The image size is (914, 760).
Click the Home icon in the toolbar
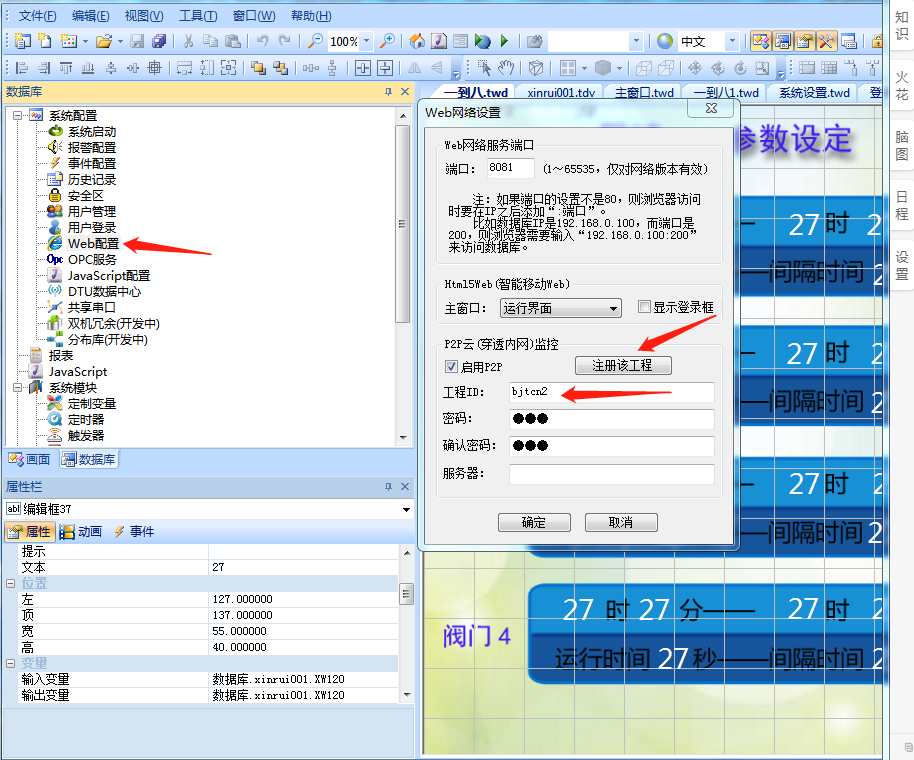click(x=416, y=41)
